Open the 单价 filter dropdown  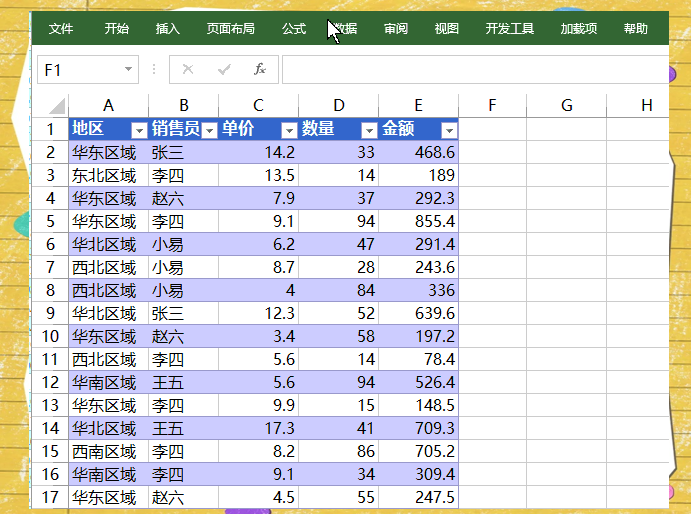tap(289, 130)
